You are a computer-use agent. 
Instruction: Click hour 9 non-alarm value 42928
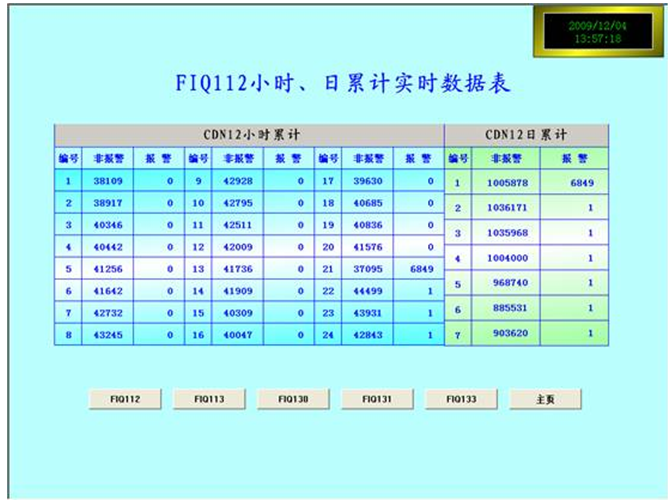coord(237,181)
